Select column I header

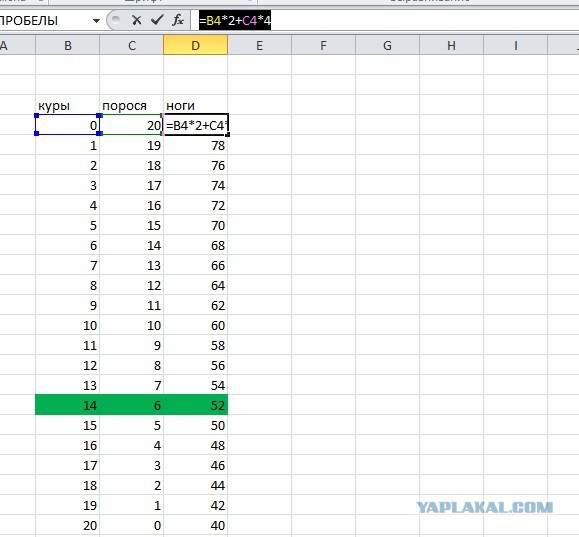[515, 45]
